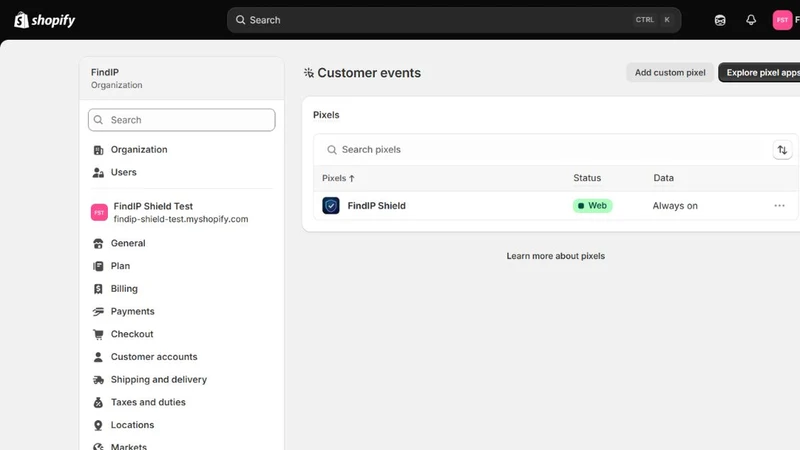This screenshot has width=800, height=450.
Task: Click the Users icon in sidebar
Action: click(x=98, y=172)
